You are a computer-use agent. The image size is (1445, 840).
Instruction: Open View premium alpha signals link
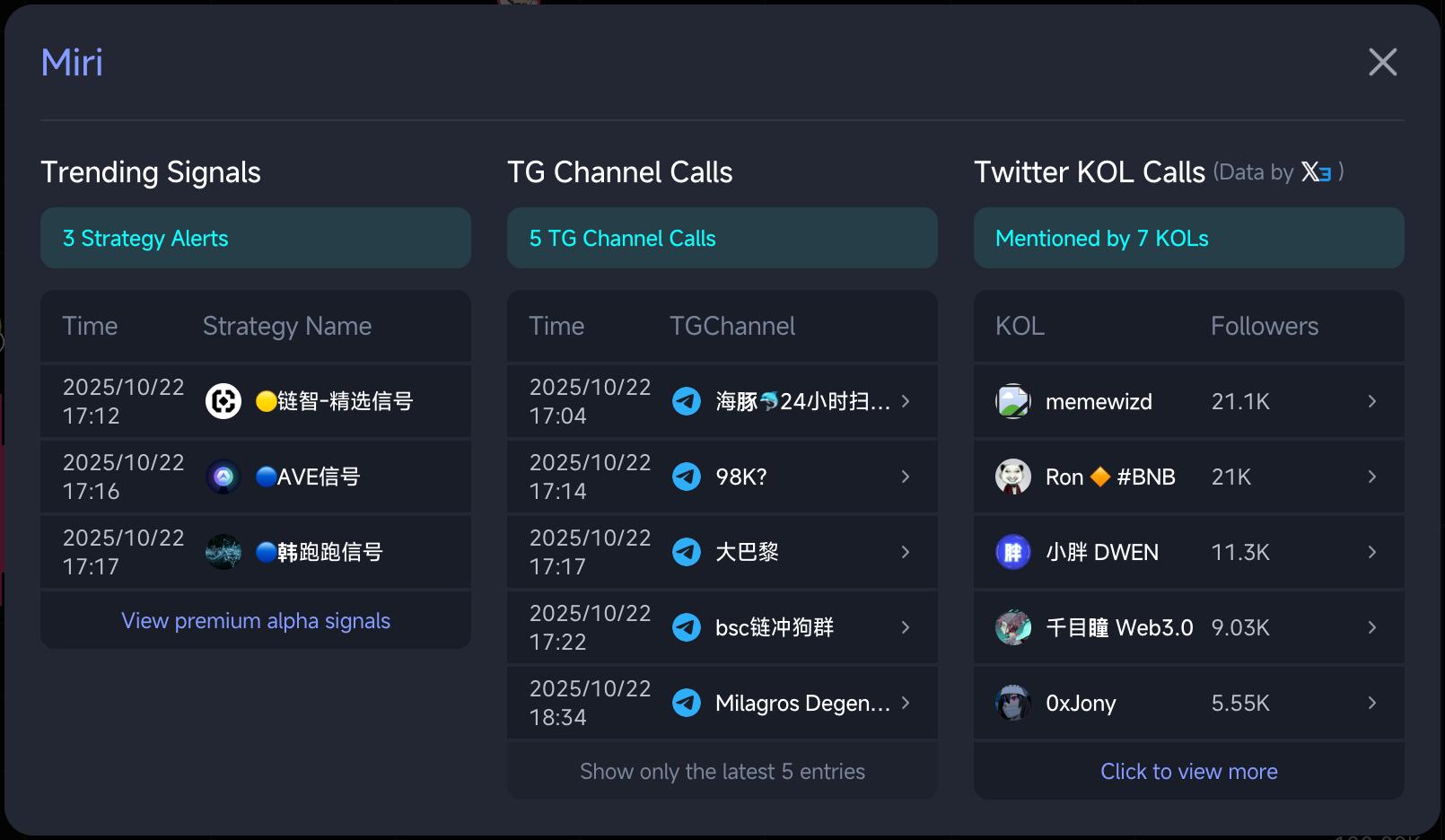256,621
